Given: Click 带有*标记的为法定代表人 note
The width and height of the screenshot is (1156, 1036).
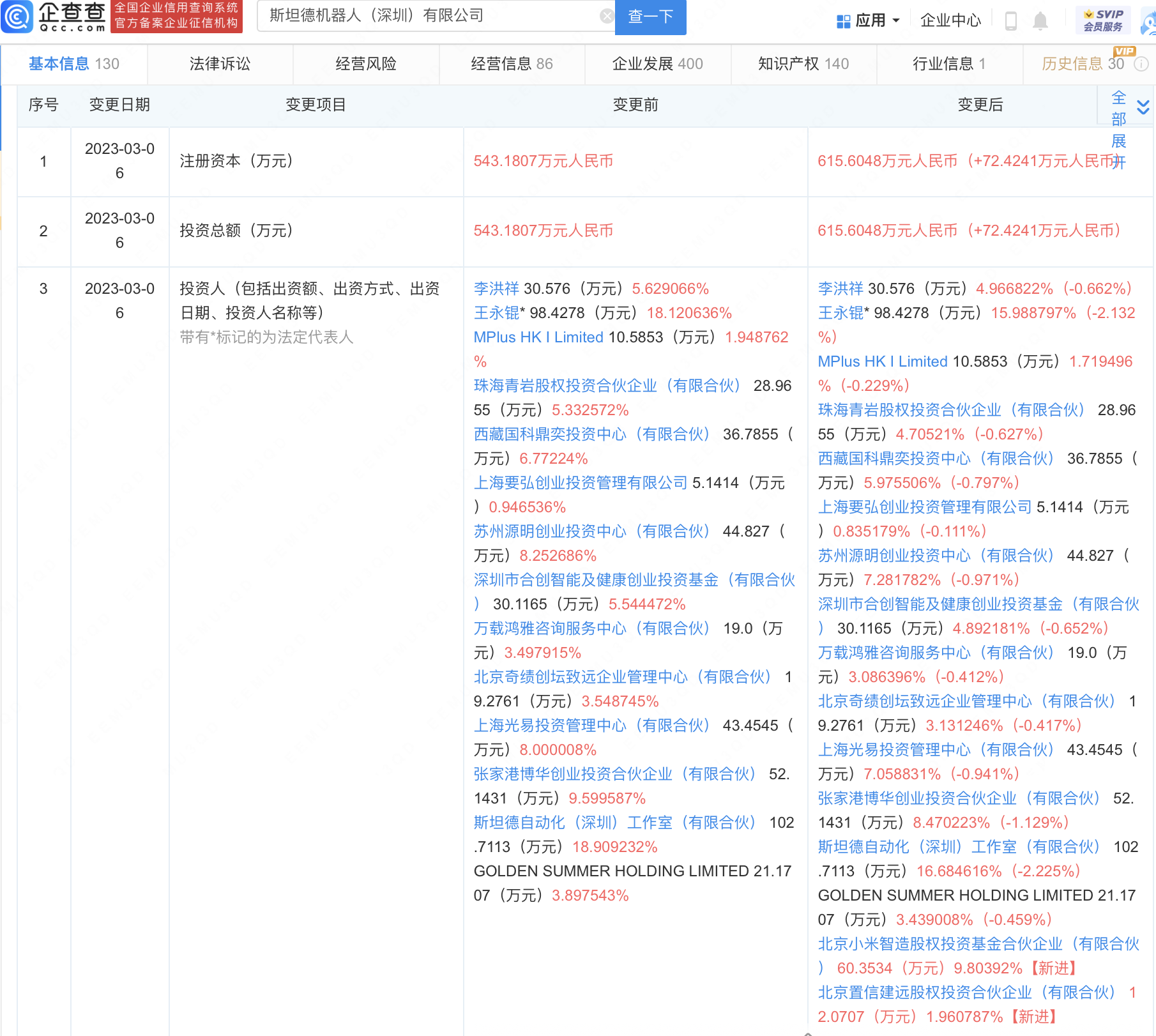Looking at the screenshot, I should (x=266, y=337).
